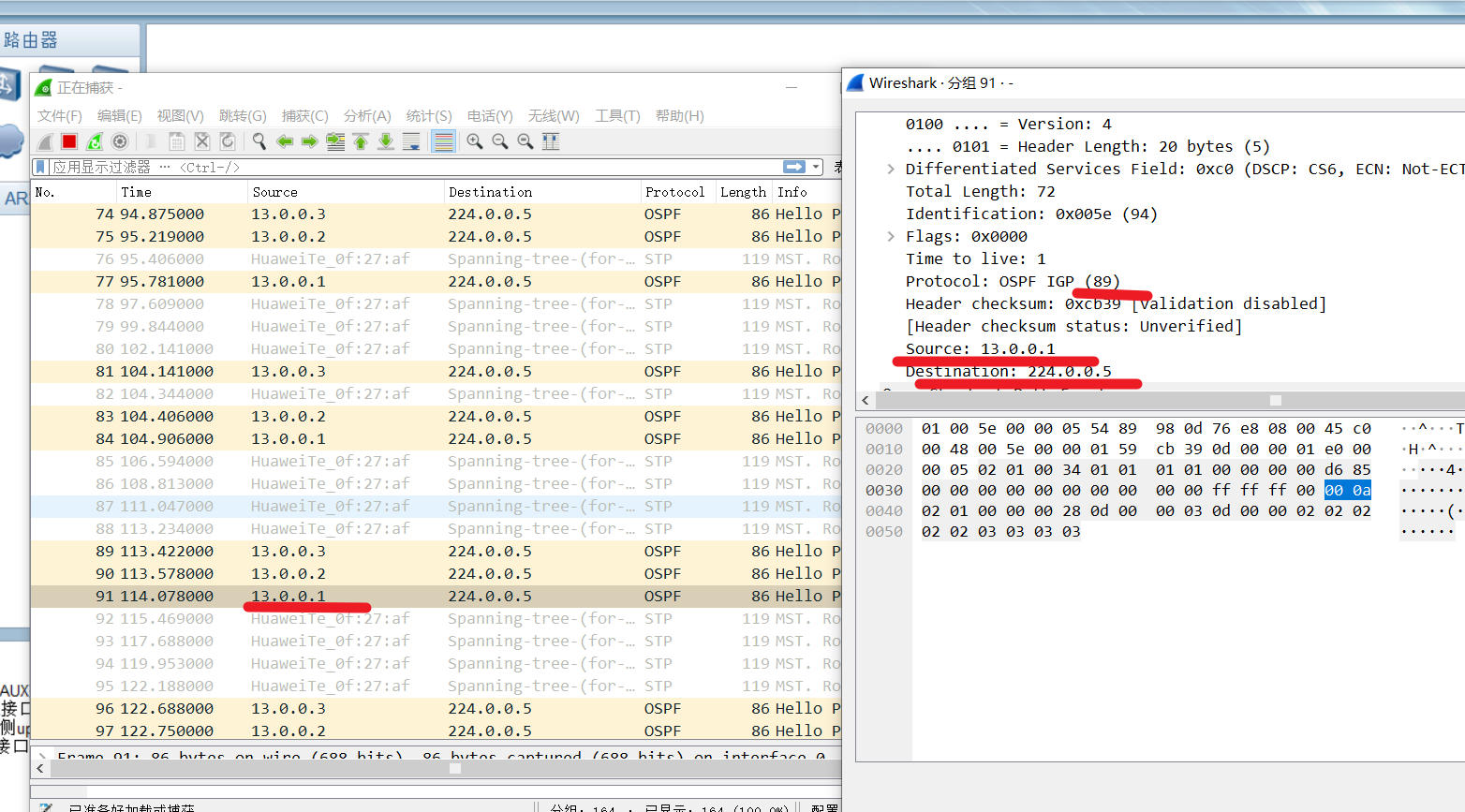The image size is (1465, 812).
Task: Go back to previous packet arrow
Action: [285, 141]
